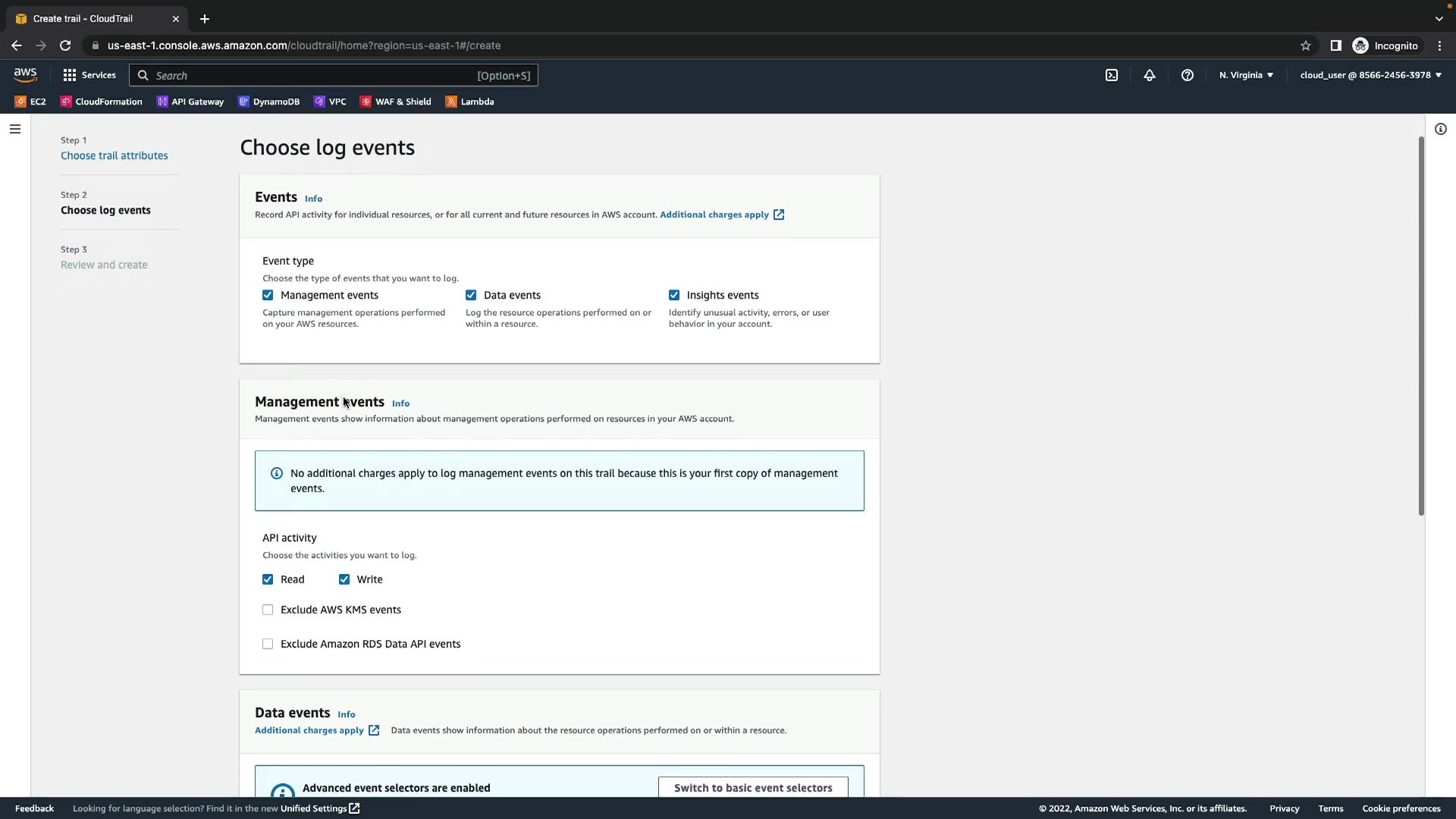The image size is (1456, 819).
Task: Uncheck the Data events checkbox
Action: pos(471,295)
